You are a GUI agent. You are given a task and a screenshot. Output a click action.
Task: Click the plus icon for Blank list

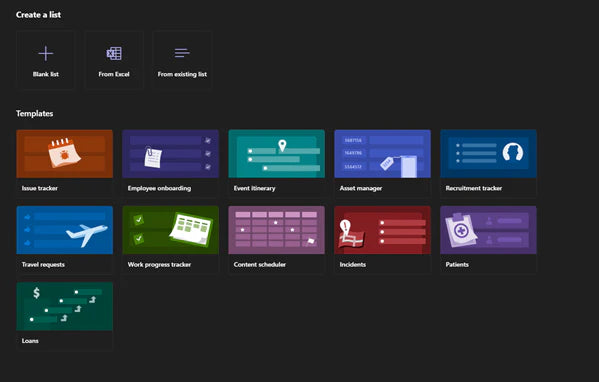pos(46,53)
